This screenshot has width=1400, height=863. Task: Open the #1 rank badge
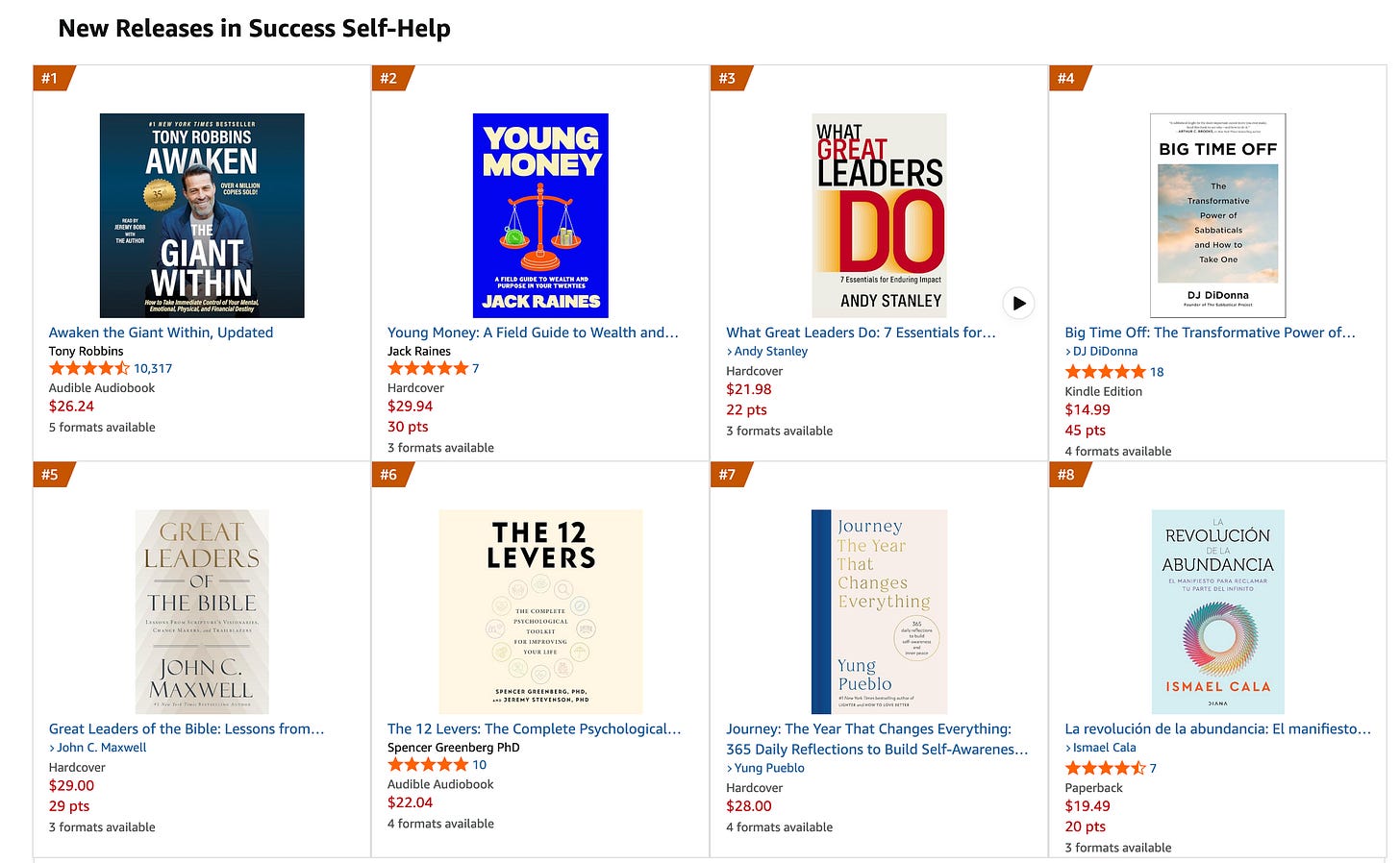tap(50, 78)
